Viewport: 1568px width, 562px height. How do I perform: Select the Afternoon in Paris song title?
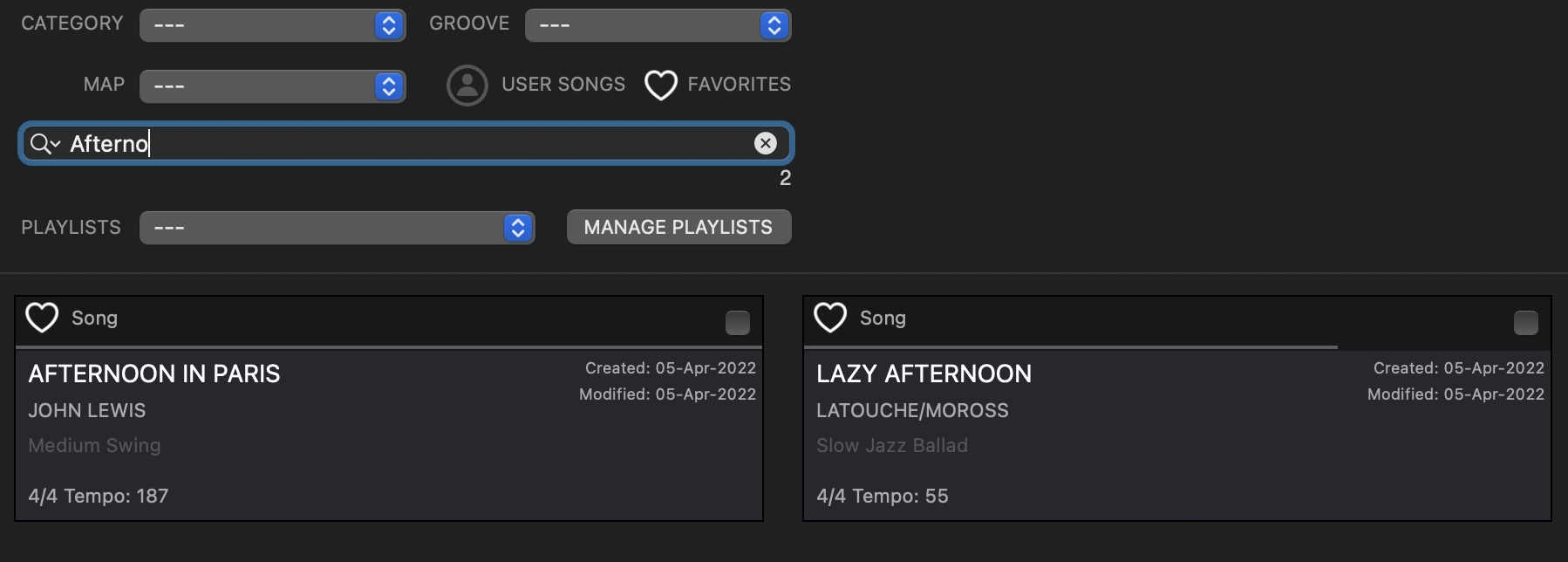[x=154, y=374]
